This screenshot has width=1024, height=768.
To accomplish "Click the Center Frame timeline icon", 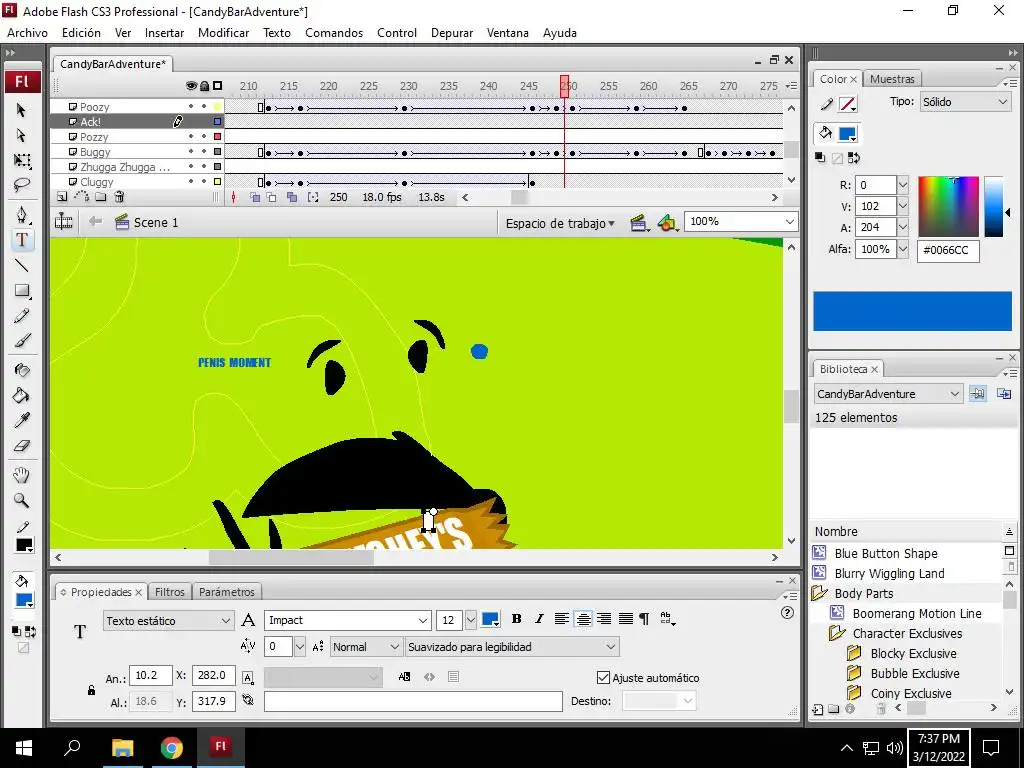I will click(234, 197).
